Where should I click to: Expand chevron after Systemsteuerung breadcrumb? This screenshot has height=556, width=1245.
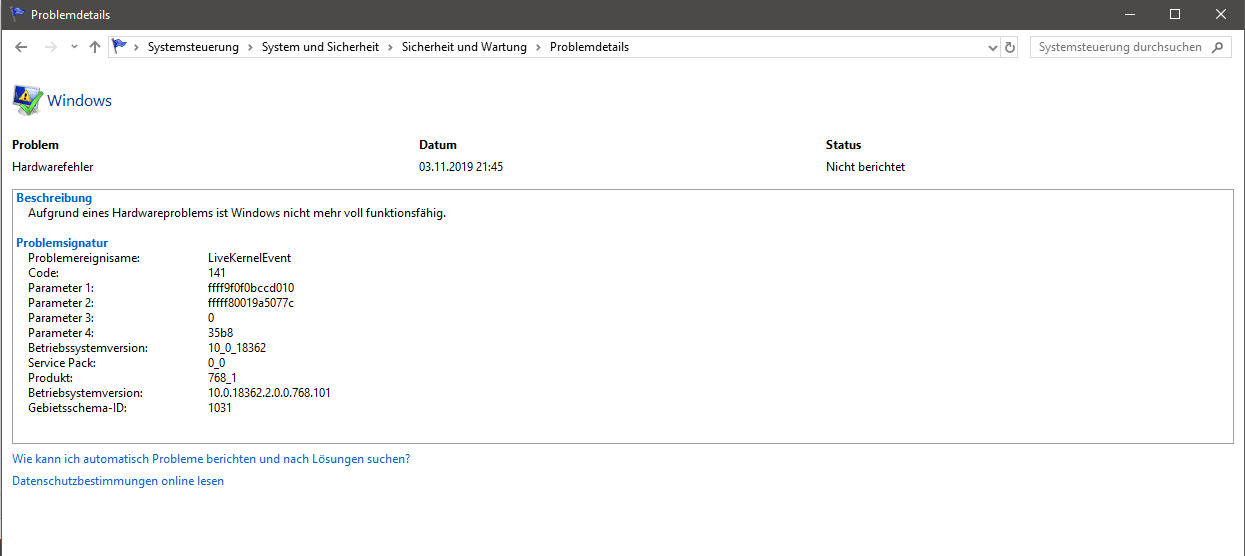coord(251,47)
